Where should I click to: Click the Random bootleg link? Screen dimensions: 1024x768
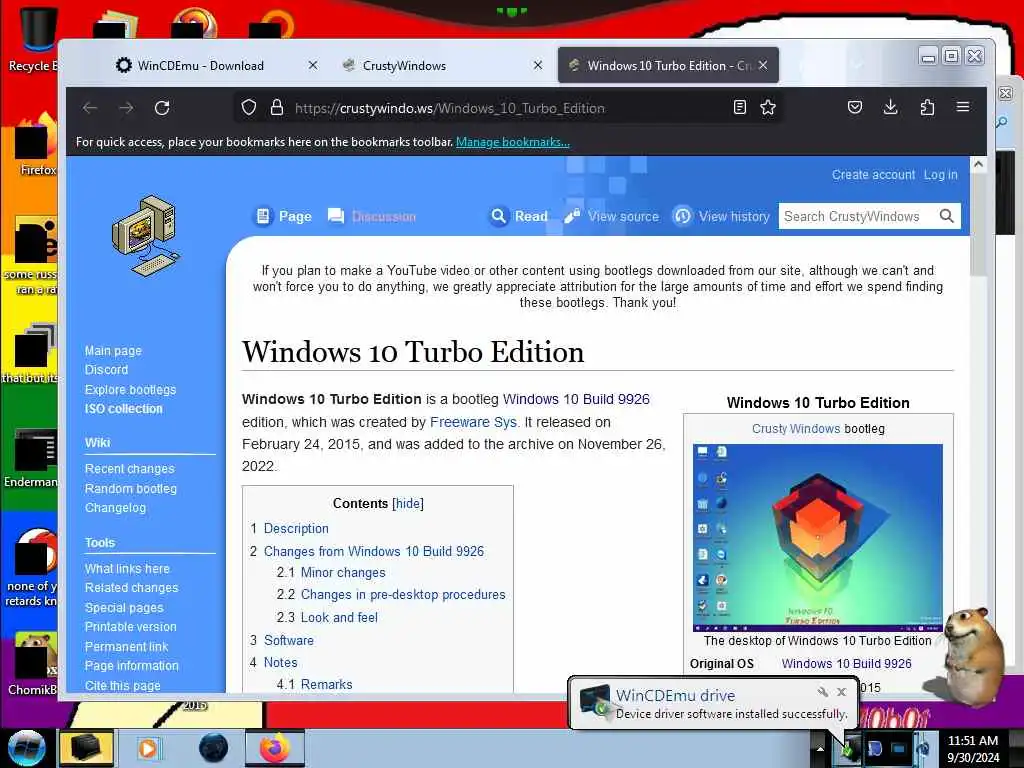click(x=131, y=488)
